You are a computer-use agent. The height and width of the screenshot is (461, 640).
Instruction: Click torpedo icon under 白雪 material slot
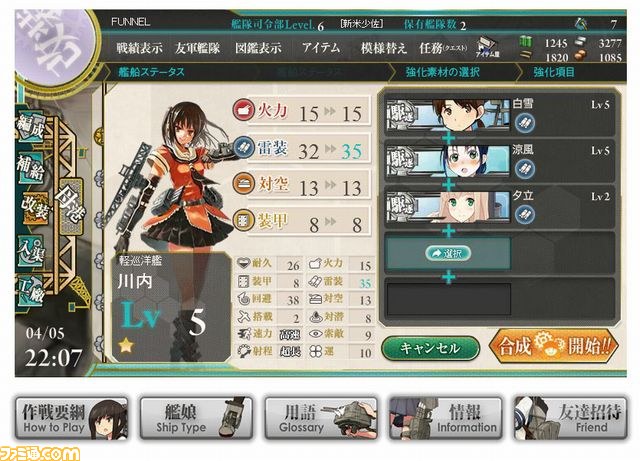[524, 122]
